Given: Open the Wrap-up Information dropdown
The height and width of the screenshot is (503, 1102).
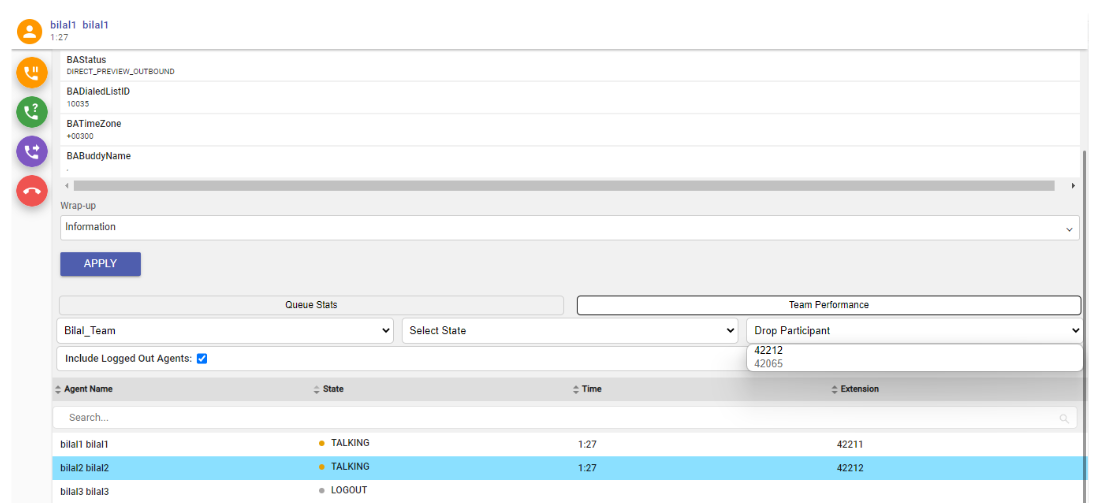Looking at the screenshot, I should click(x=569, y=228).
